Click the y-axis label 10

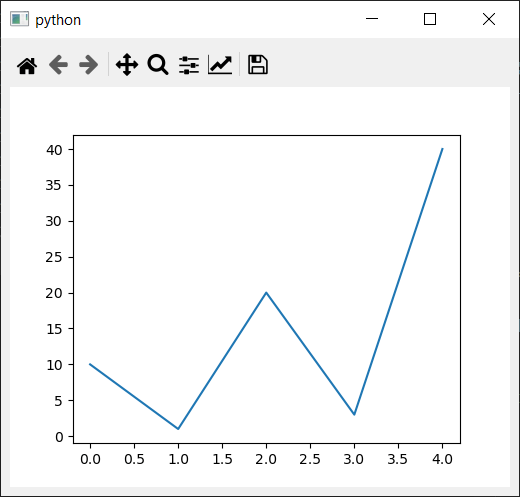pyautogui.click(x=54, y=365)
